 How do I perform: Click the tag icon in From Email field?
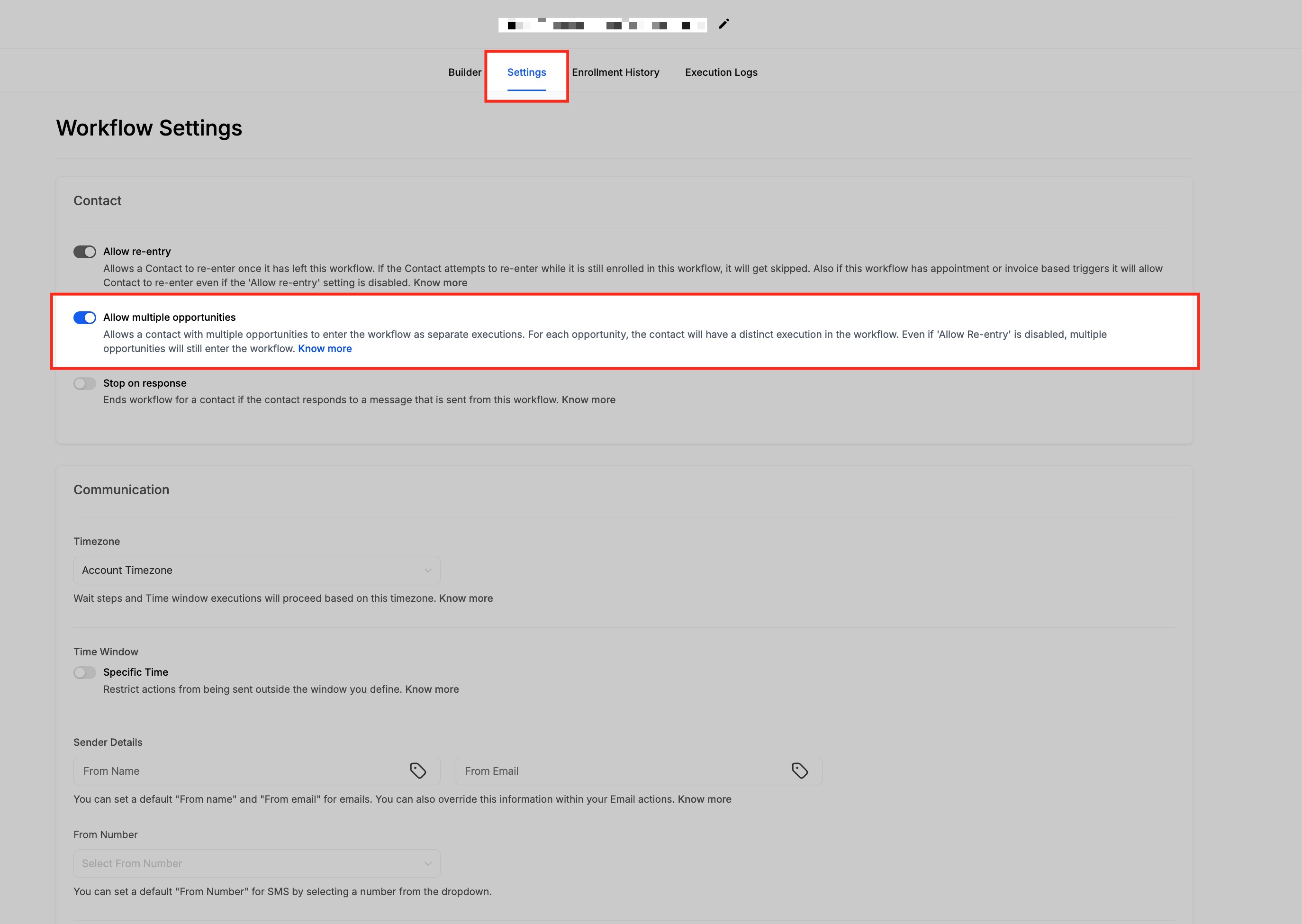tap(799, 770)
